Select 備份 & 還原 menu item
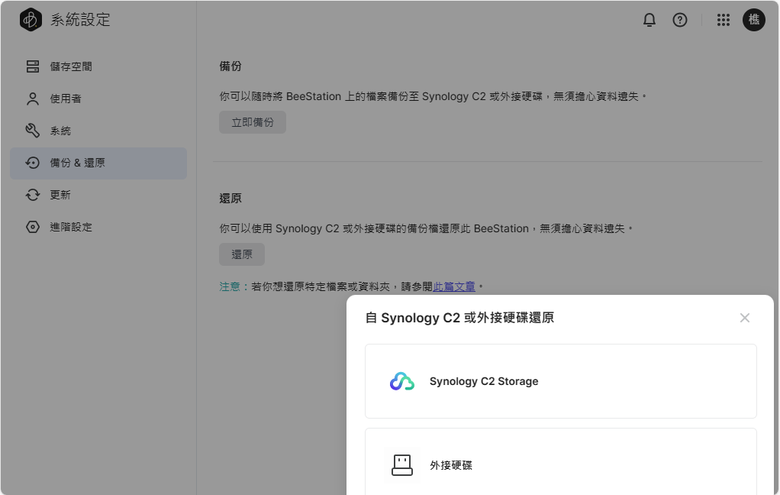 tap(98, 163)
